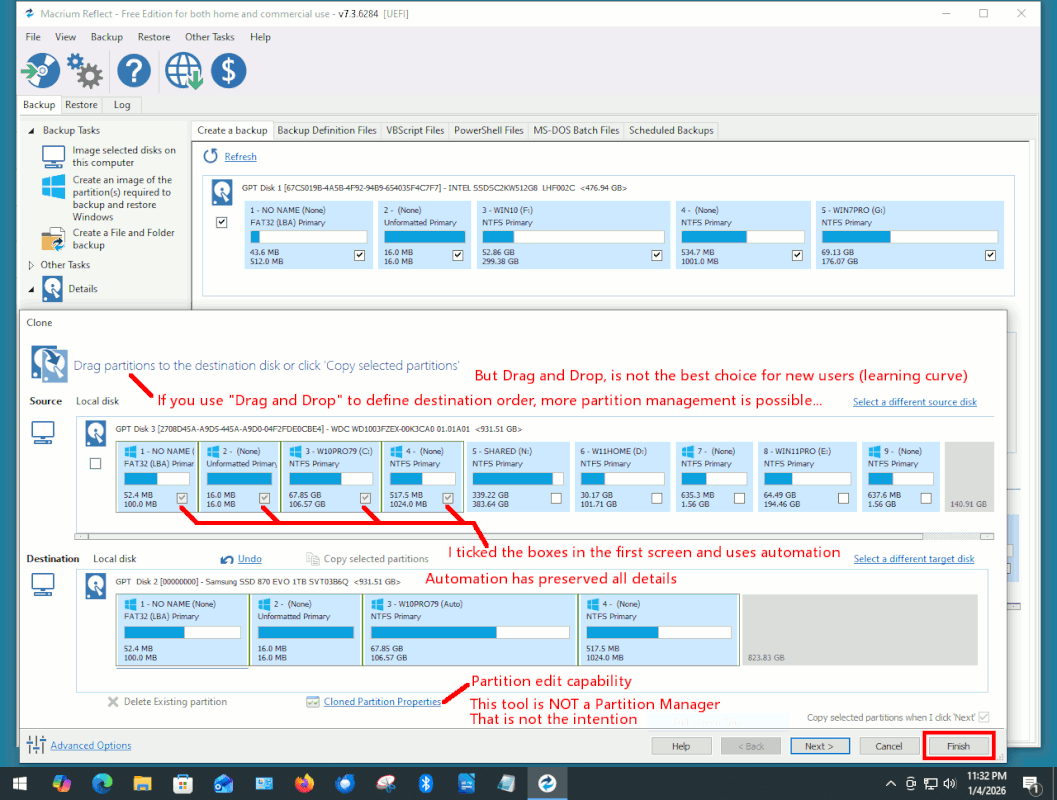Expand the Other Tasks section
Image resolution: width=1057 pixels, height=800 pixels.
pos(31,265)
